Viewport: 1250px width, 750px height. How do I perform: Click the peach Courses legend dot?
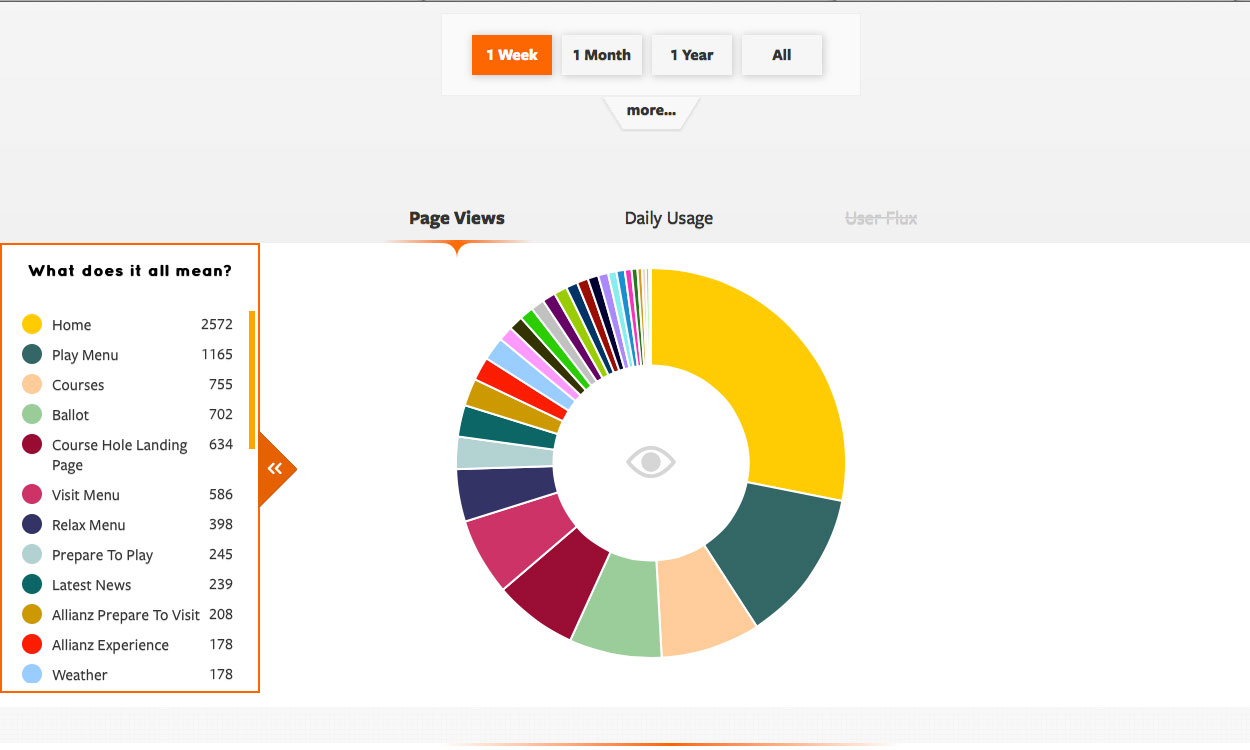(x=32, y=384)
